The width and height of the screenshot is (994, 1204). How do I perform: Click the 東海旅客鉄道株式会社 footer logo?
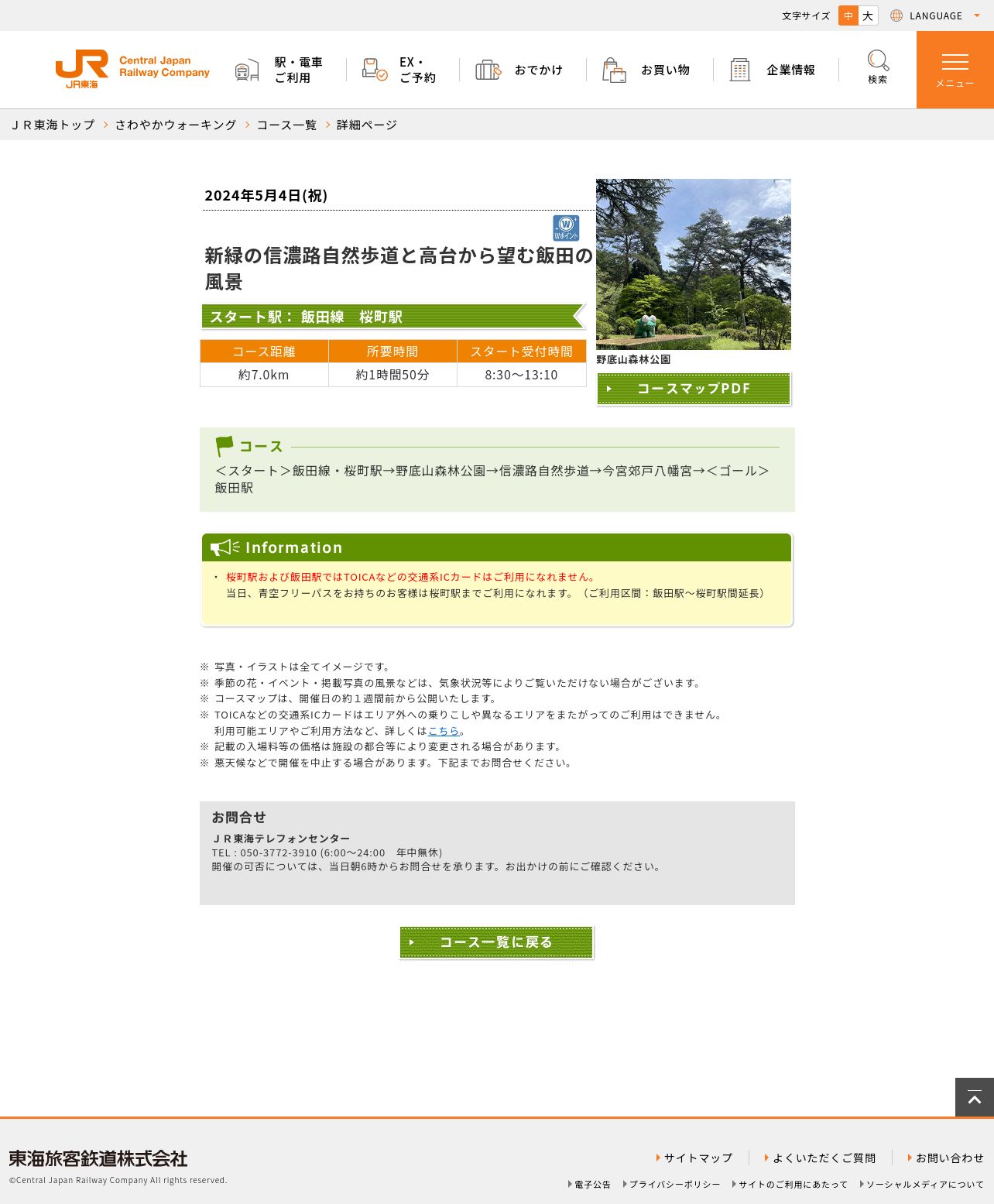pos(98,1158)
